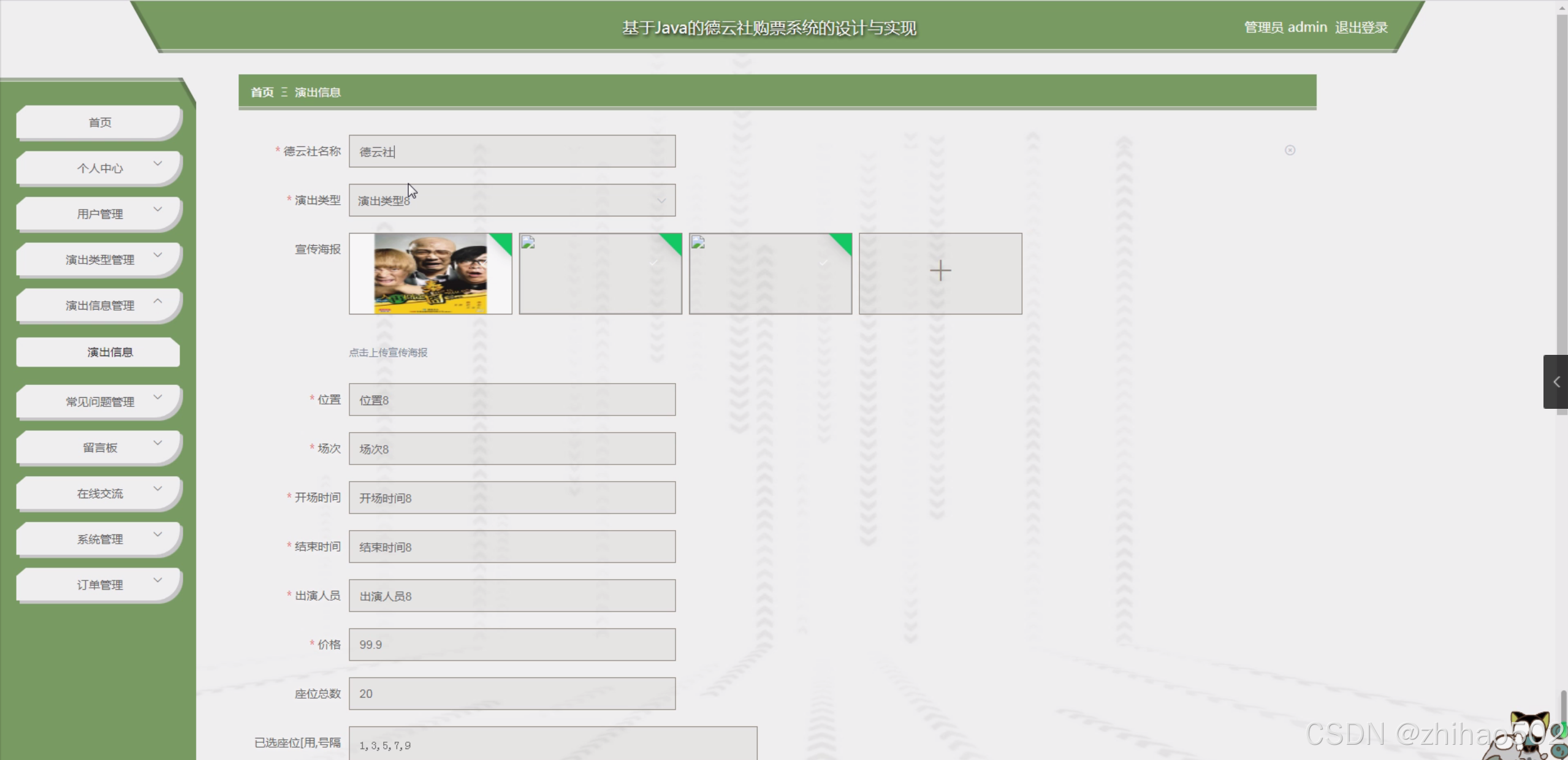
Task: Expand the 订单管理 menu
Action: click(99, 585)
